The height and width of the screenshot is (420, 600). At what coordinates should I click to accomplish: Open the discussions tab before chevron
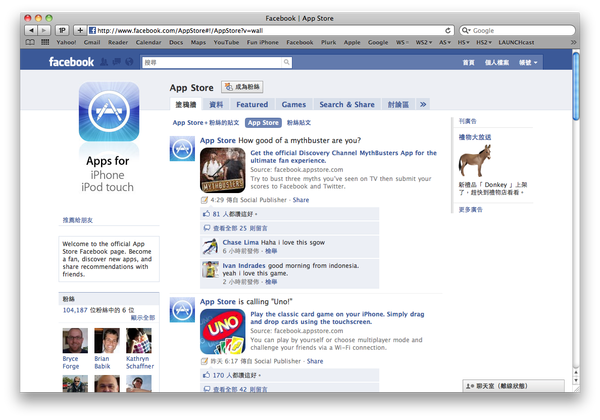(x=398, y=104)
